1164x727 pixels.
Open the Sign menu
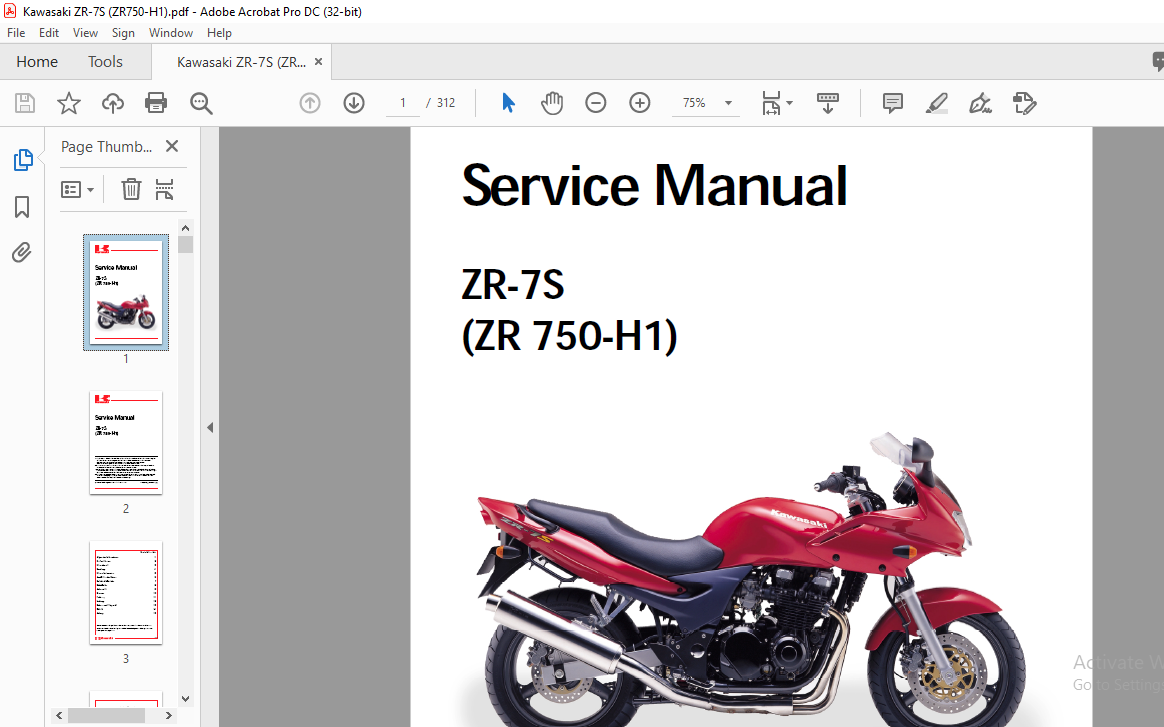(123, 33)
